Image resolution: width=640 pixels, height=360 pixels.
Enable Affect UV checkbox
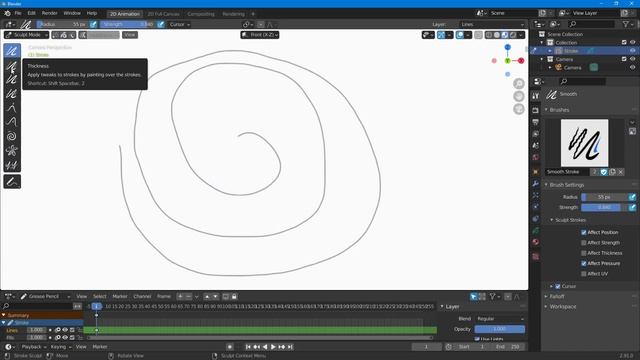584,274
